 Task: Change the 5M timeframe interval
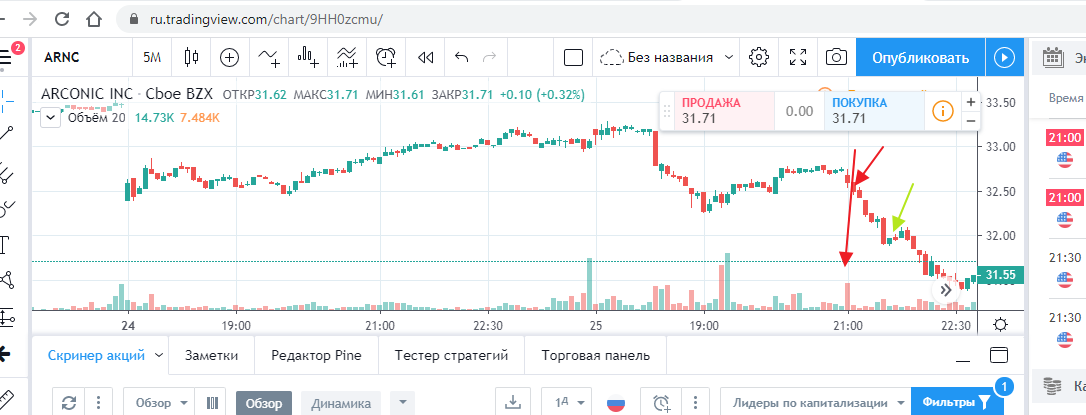click(x=153, y=57)
